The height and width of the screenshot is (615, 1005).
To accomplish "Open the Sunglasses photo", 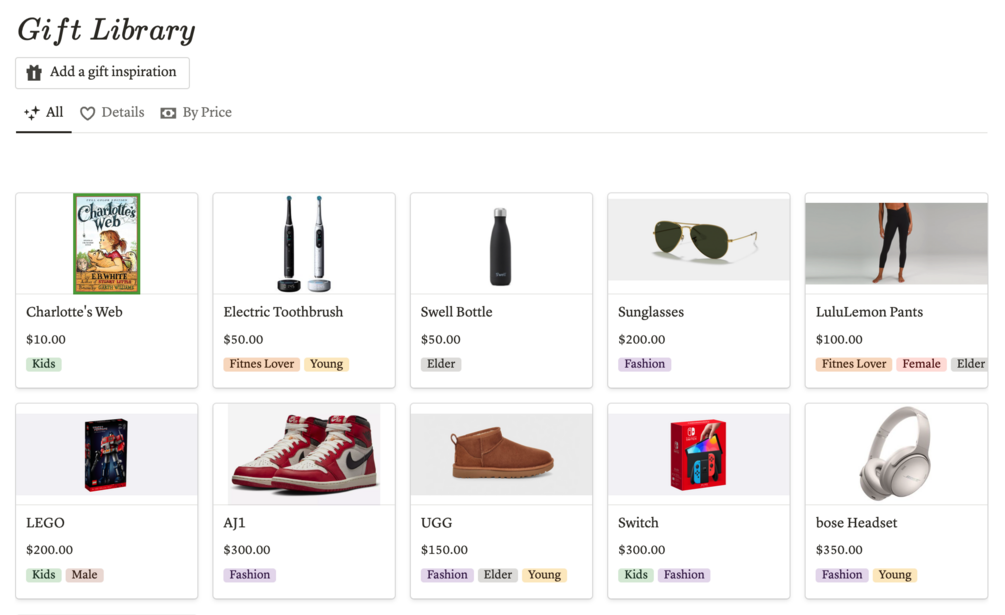I will click(698, 240).
